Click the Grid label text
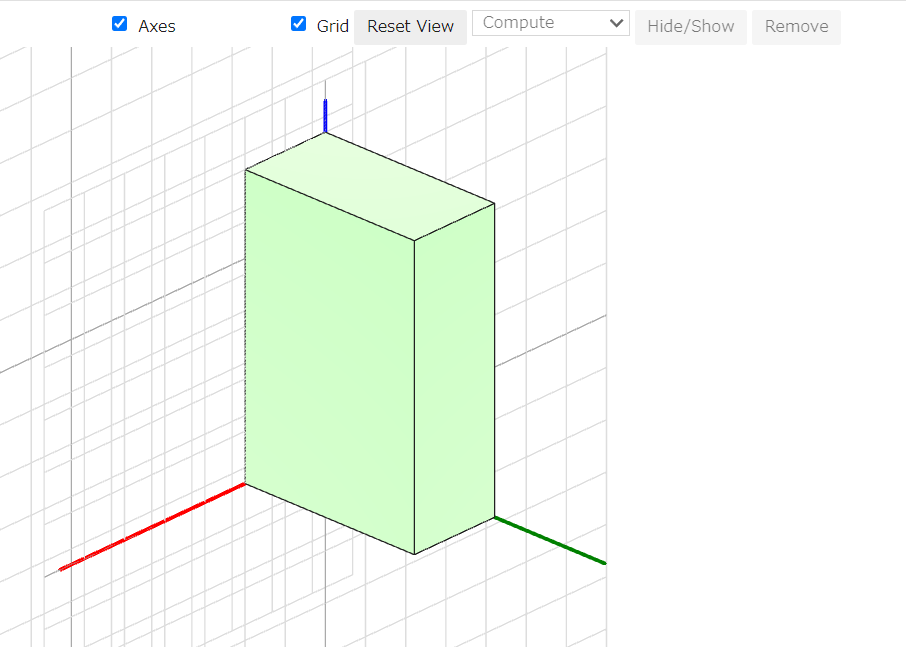Image resolution: width=906 pixels, height=655 pixels. (333, 27)
